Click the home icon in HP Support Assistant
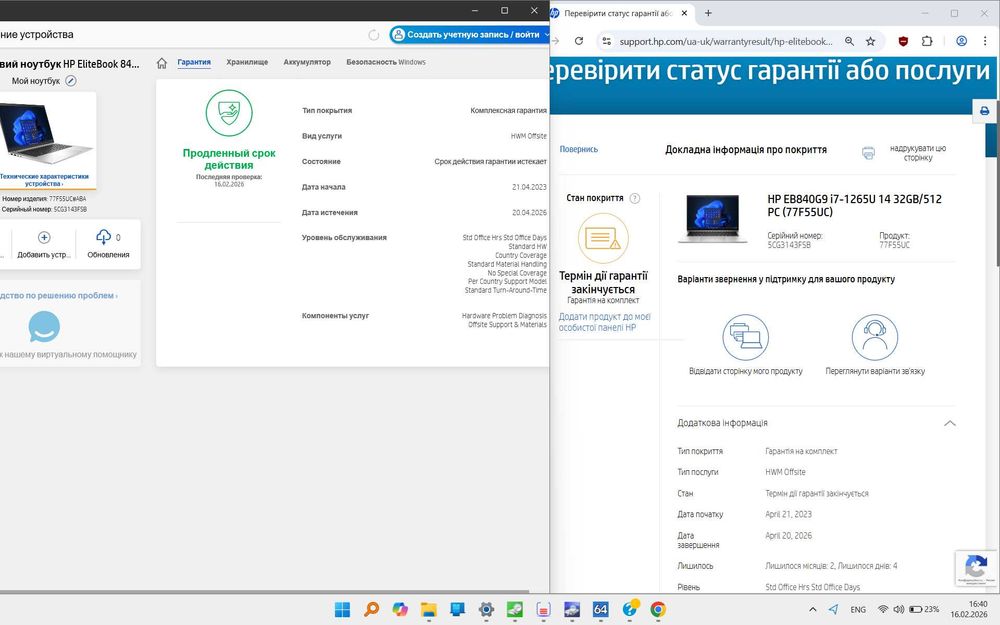This screenshot has width=1000, height=625. click(x=161, y=62)
